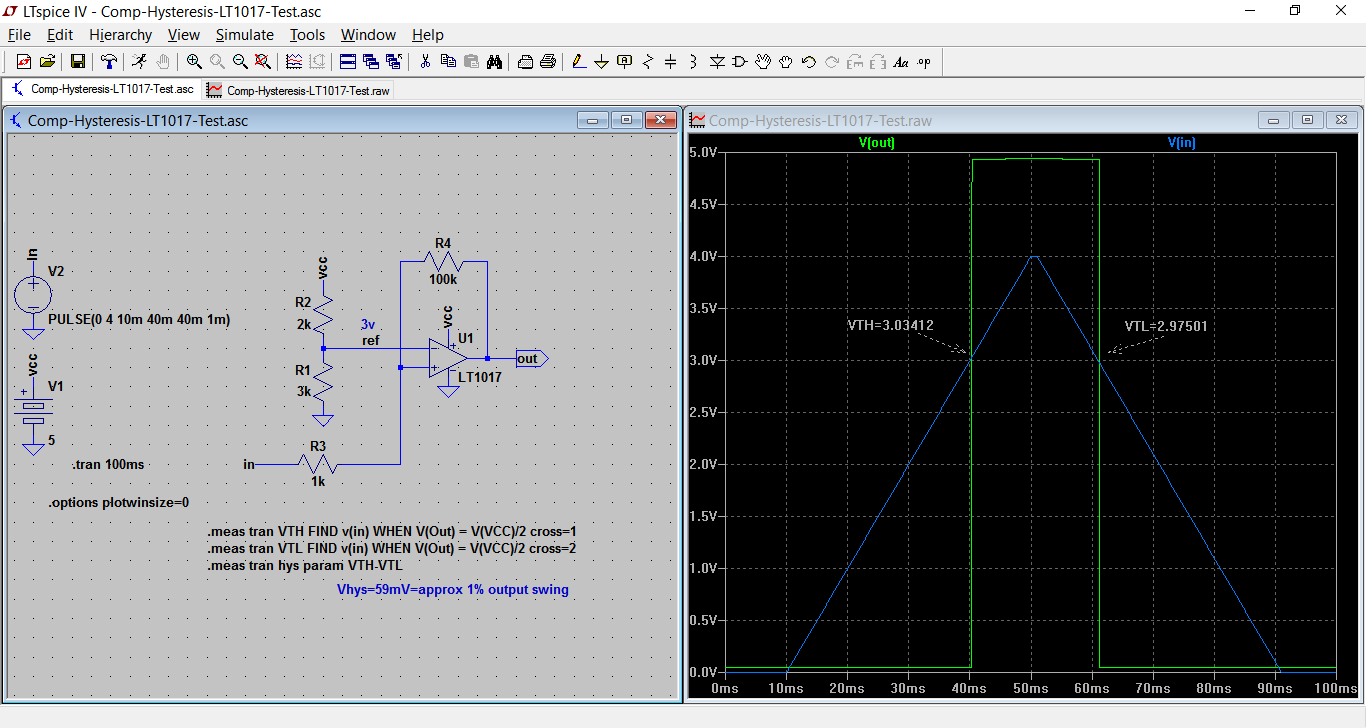The image size is (1366, 728).
Task: Select the Move hand tool
Action: point(763,62)
